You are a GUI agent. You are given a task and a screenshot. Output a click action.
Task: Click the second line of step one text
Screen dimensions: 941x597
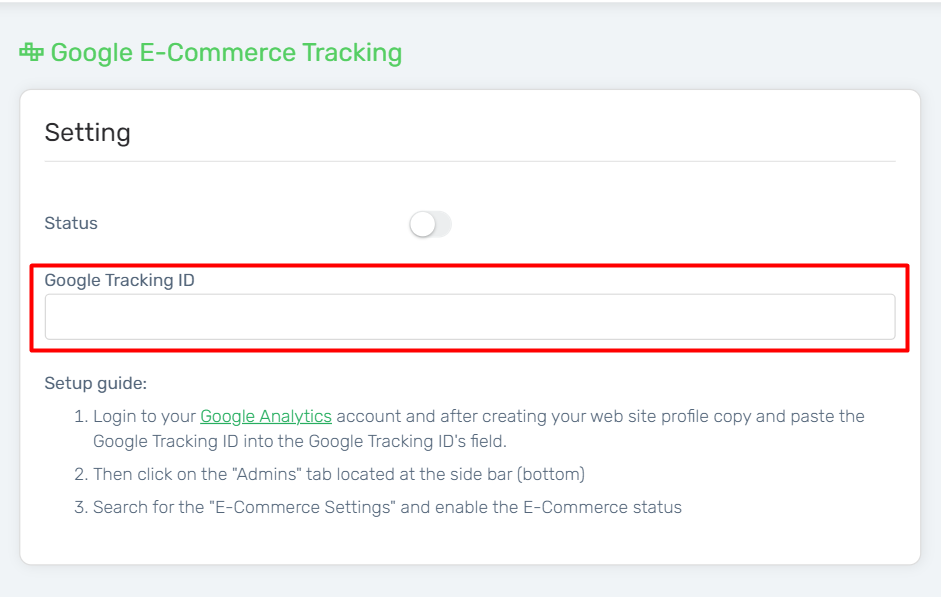pos(300,441)
